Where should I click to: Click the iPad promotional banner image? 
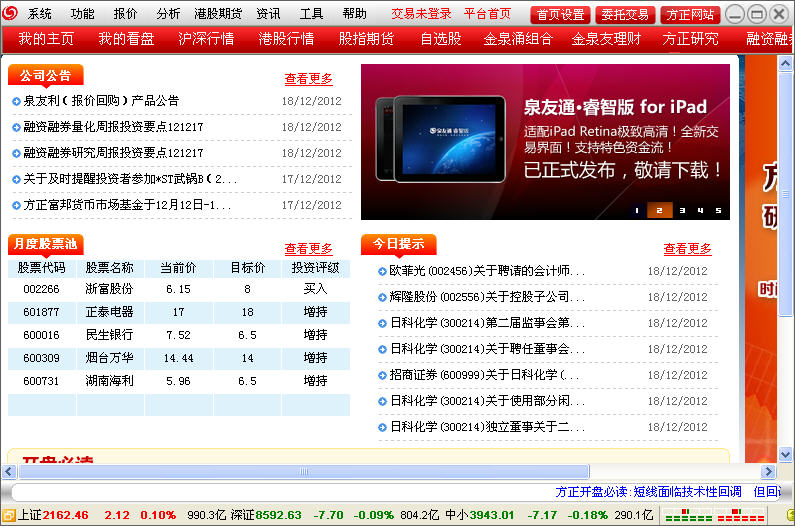point(545,142)
